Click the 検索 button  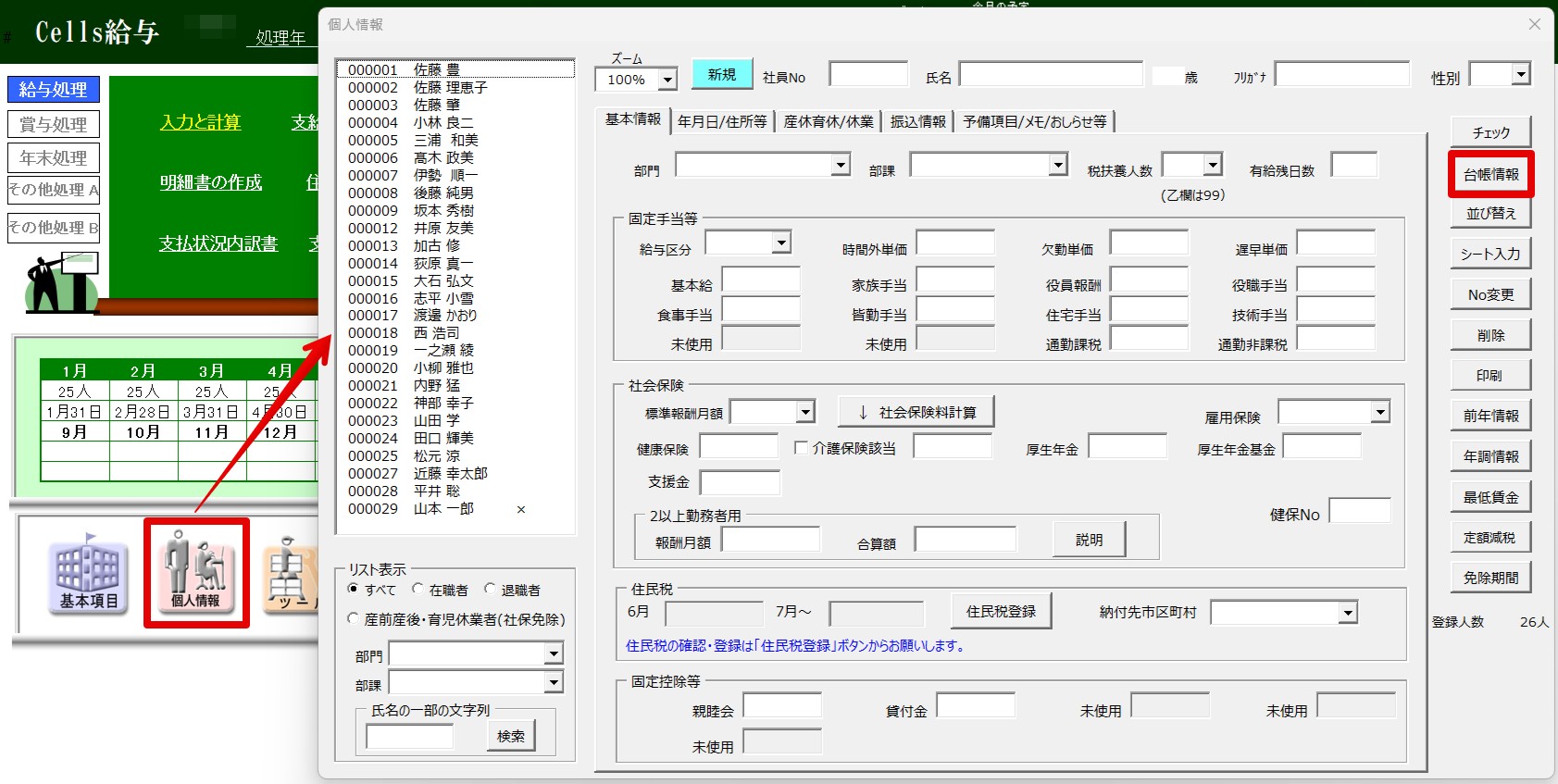click(511, 736)
